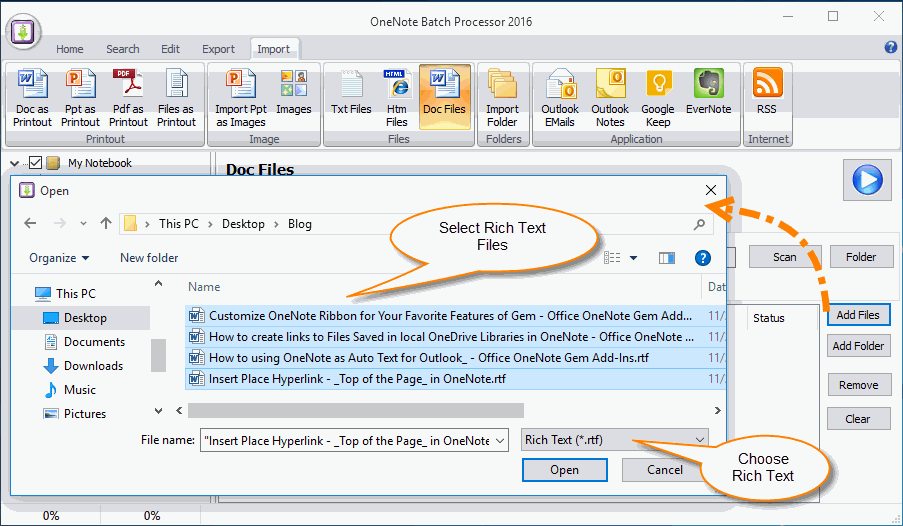Expand the view options dropdown arrow
903x526 pixels.
[633, 258]
